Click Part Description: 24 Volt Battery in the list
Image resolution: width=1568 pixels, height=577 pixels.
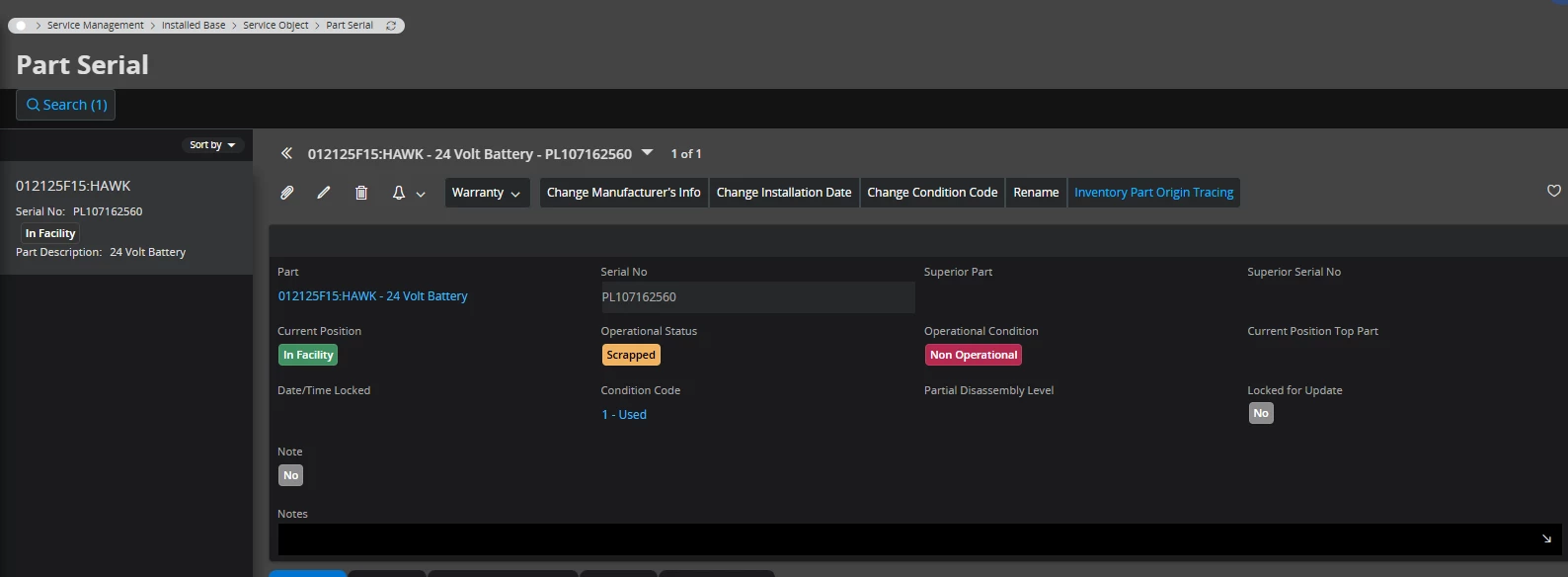tap(101, 252)
